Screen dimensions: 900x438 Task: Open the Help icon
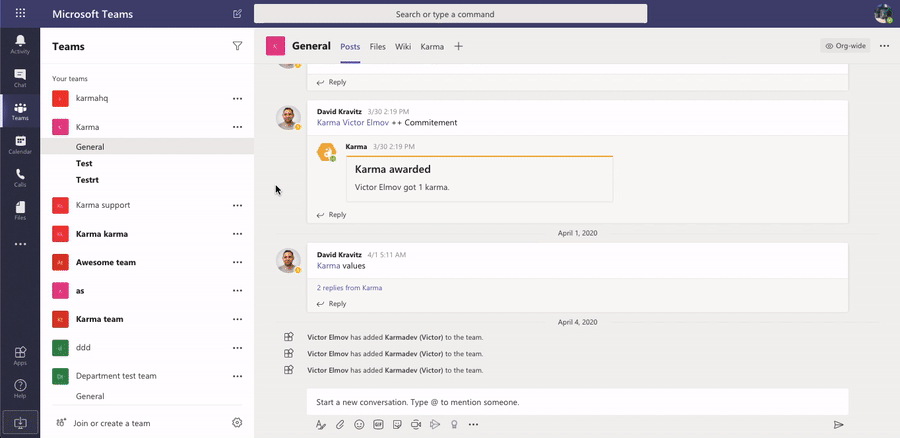click(20, 389)
